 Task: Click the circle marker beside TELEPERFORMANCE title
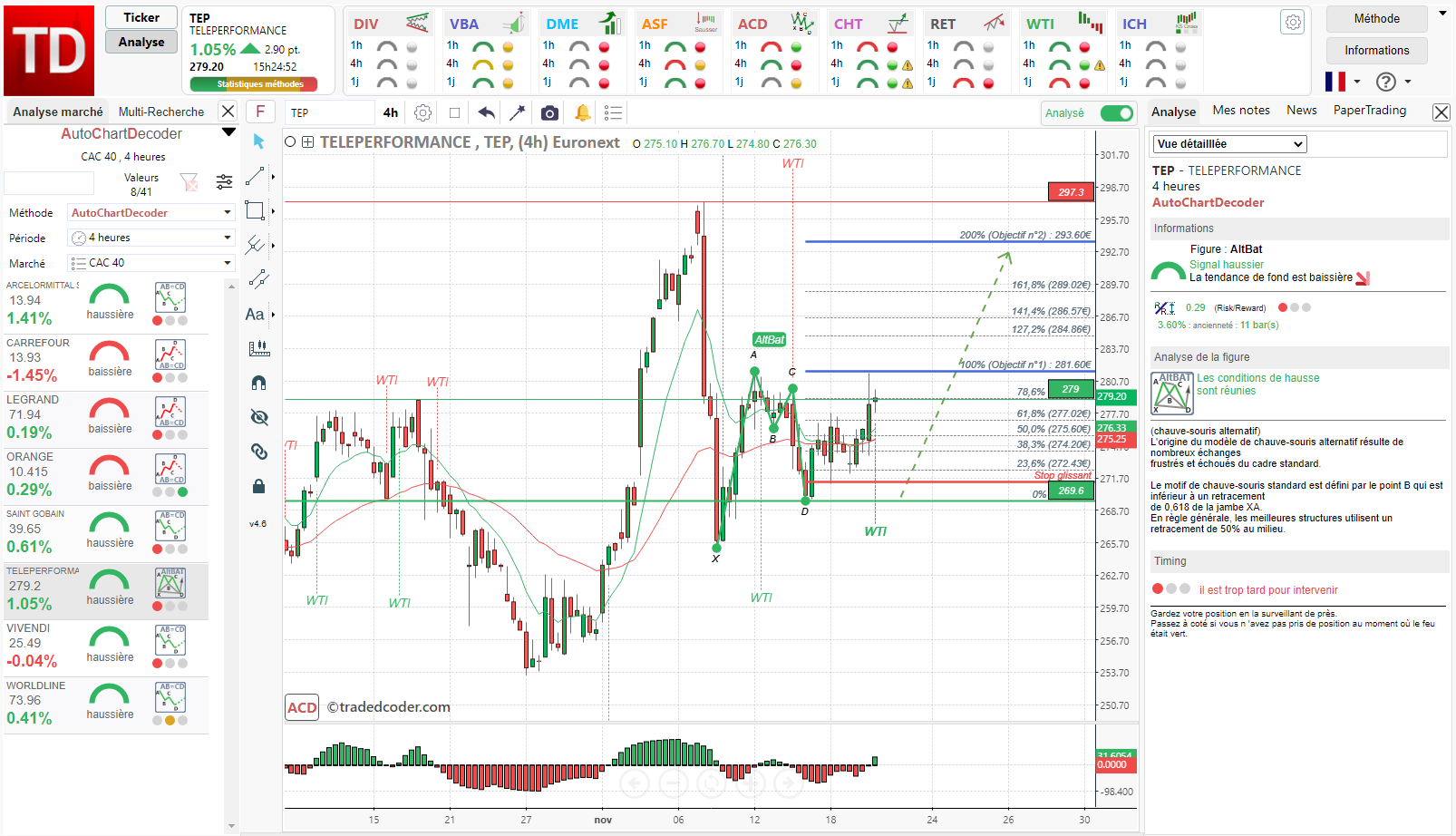[290, 141]
